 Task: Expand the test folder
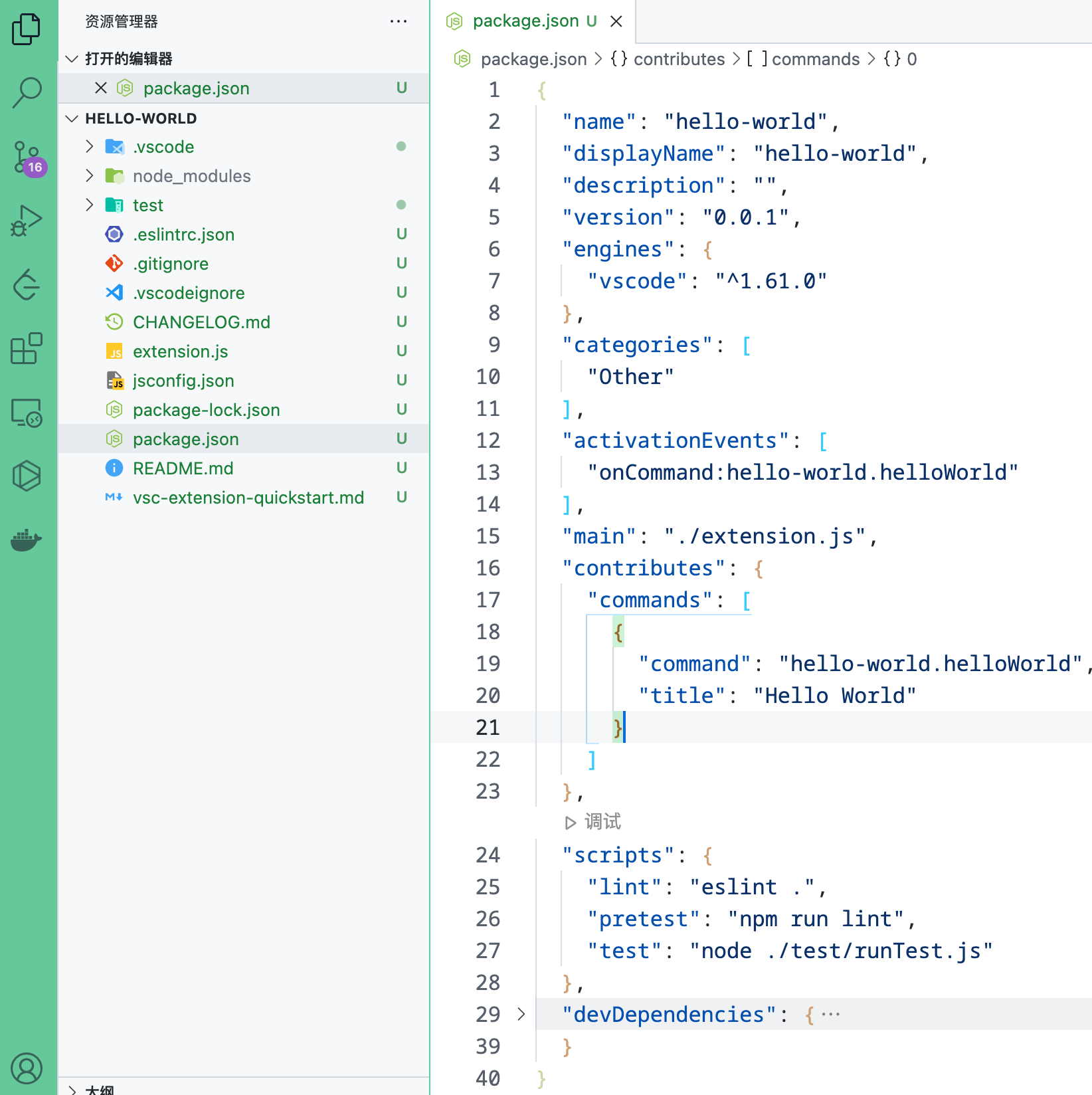[89, 205]
